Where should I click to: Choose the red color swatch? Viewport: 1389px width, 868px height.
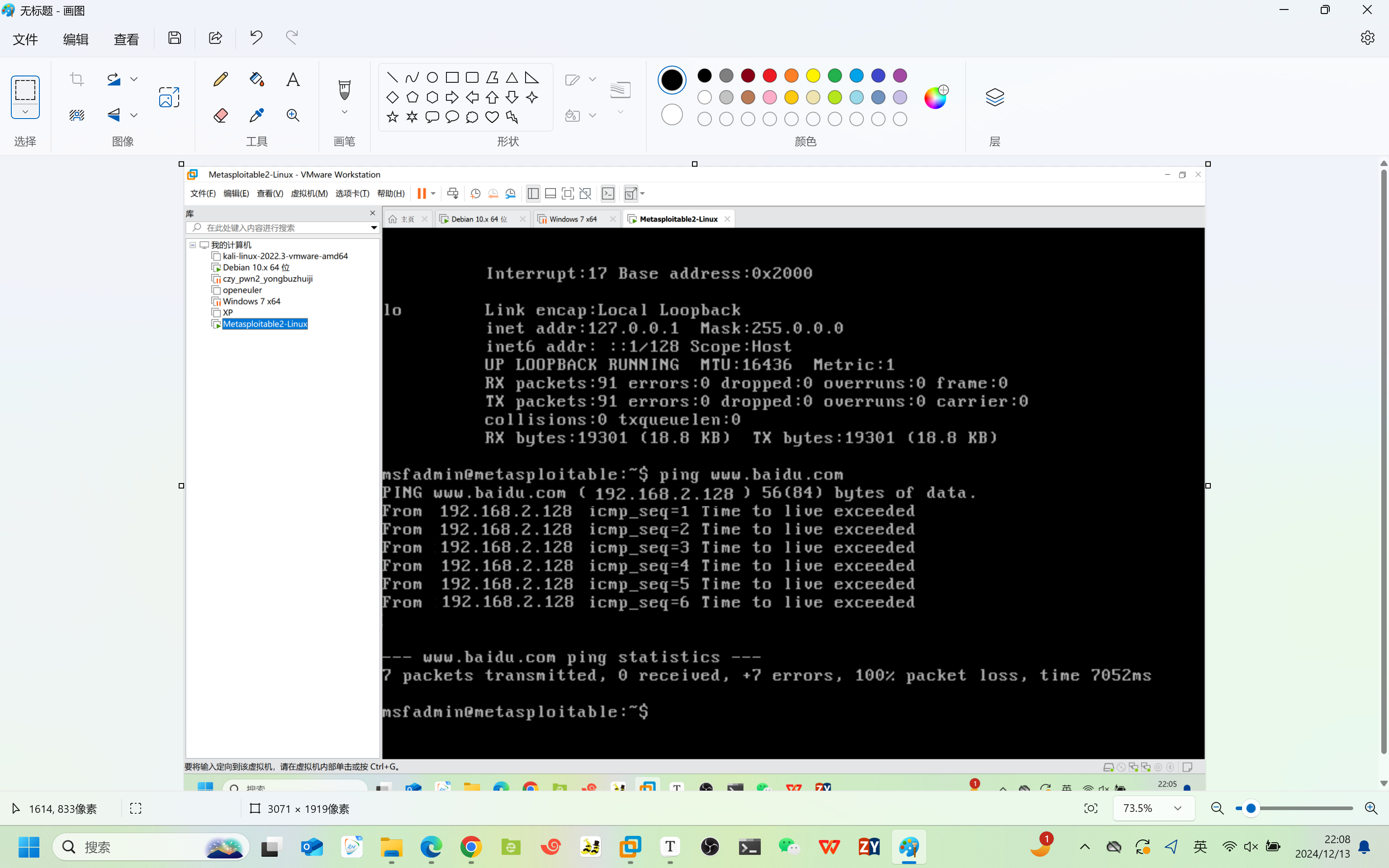click(x=770, y=76)
